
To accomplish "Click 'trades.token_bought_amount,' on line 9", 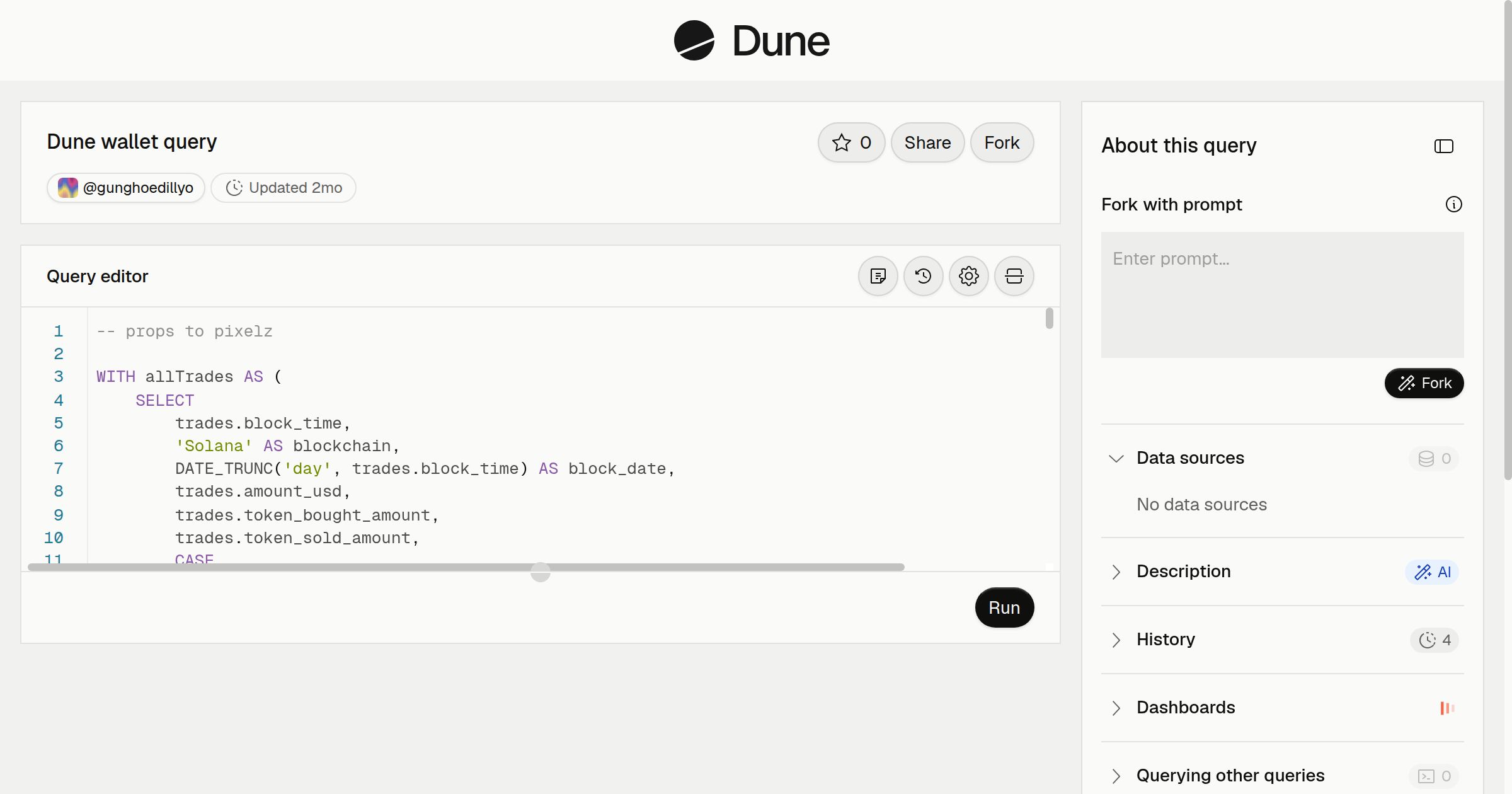I will [307, 515].
